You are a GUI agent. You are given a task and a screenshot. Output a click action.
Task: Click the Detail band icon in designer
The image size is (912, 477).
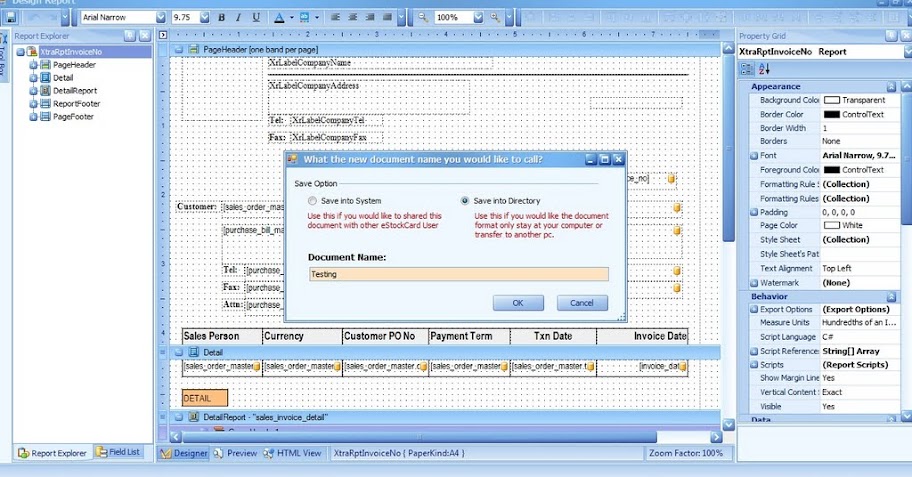click(x=194, y=352)
